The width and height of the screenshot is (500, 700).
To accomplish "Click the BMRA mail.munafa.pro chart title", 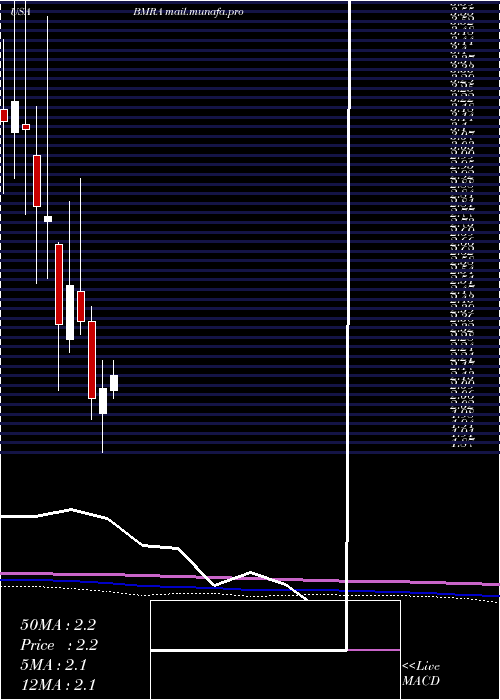I will tap(188, 12).
